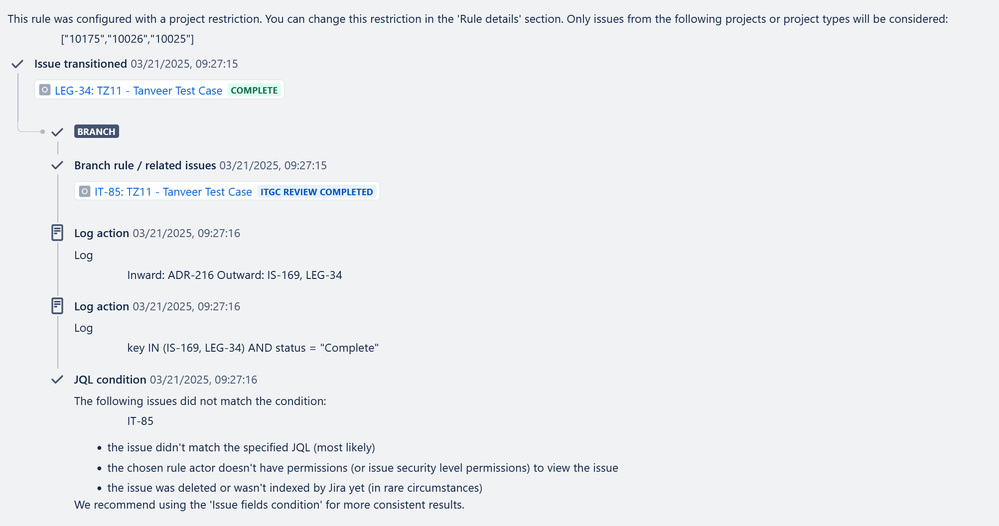Click the checkmark icon next to BRANCH badge
Viewport: 999px width, 526px height.
57,132
